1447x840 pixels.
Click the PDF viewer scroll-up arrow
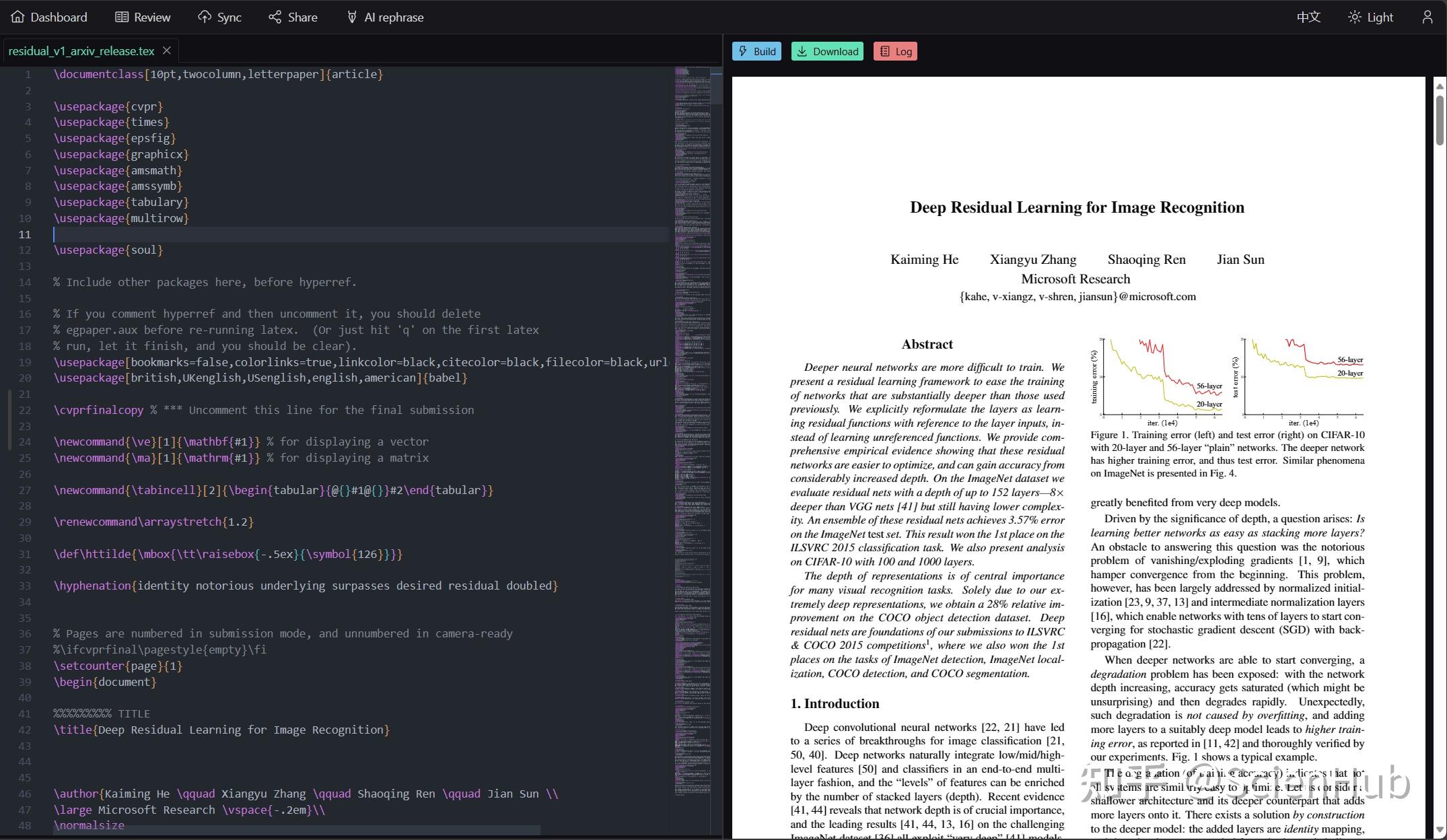pyautogui.click(x=1440, y=85)
